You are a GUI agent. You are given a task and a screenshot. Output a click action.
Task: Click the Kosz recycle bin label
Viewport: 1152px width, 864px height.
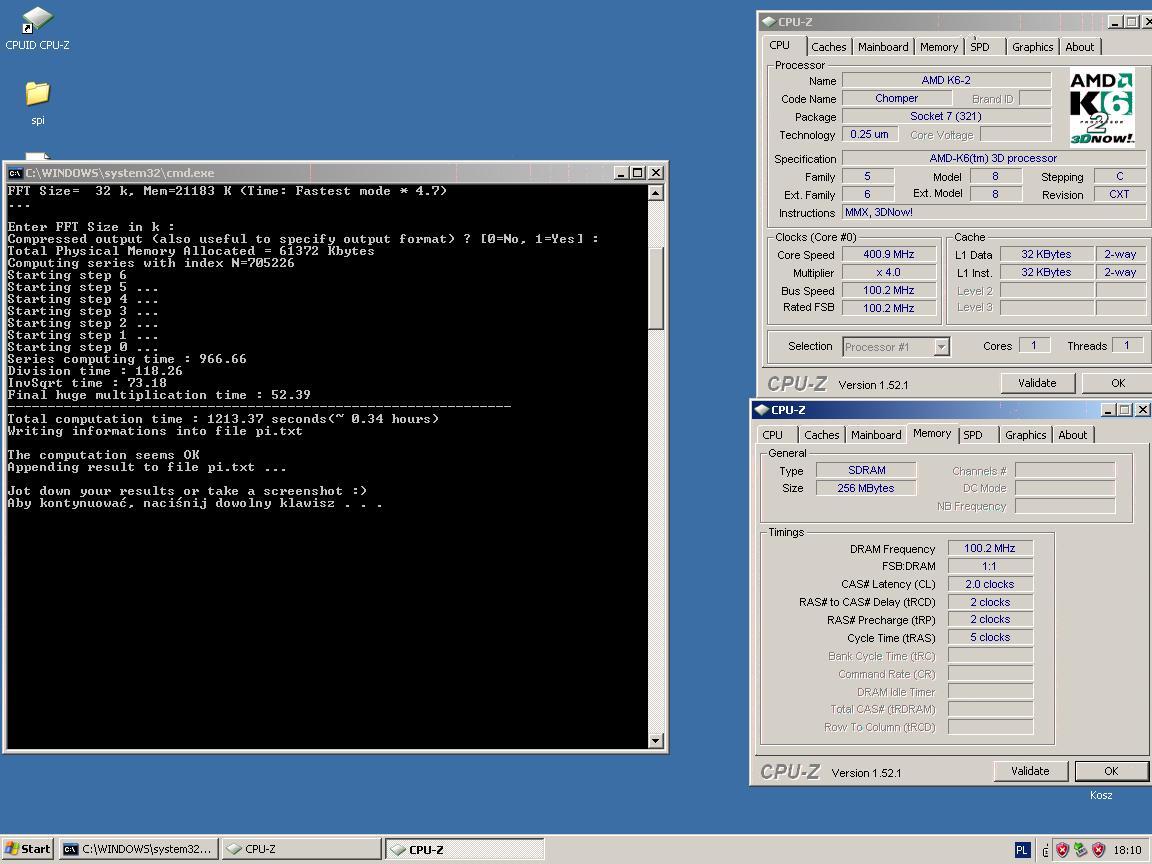pos(1101,795)
